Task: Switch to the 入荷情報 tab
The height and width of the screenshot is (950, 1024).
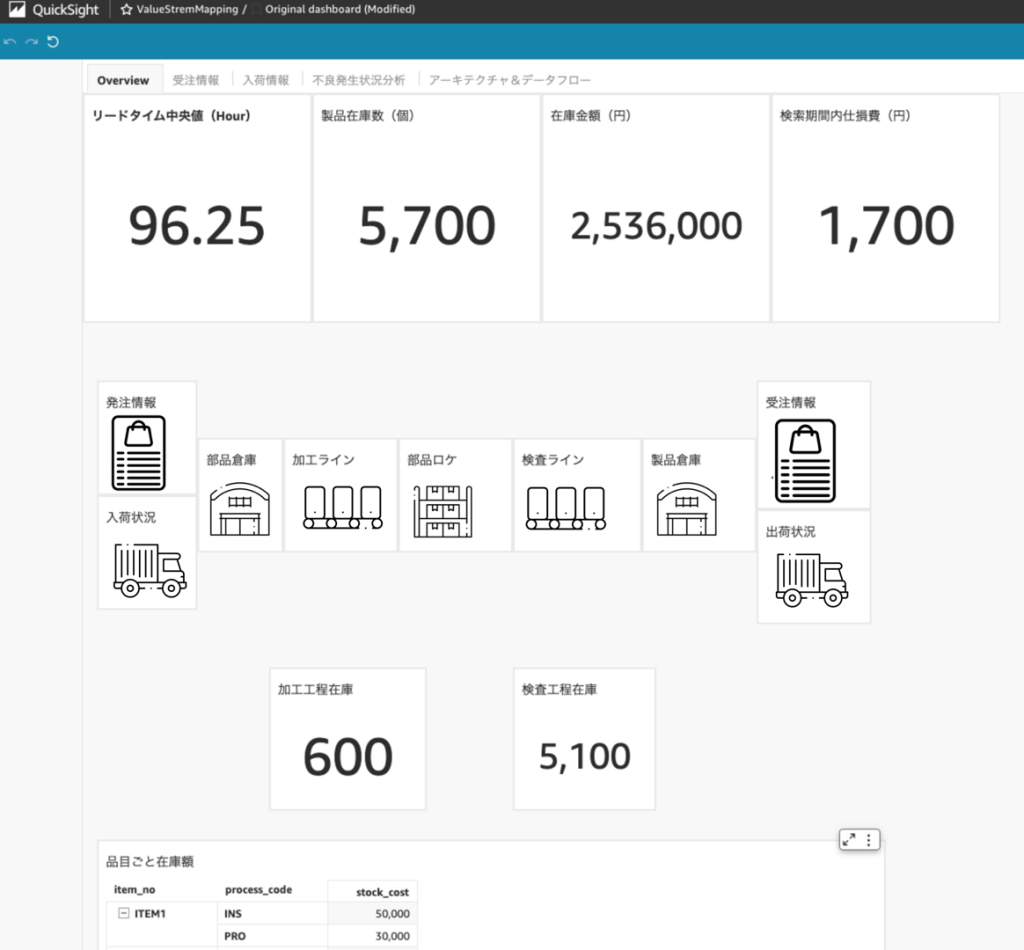Action: [x=266, y=80]
